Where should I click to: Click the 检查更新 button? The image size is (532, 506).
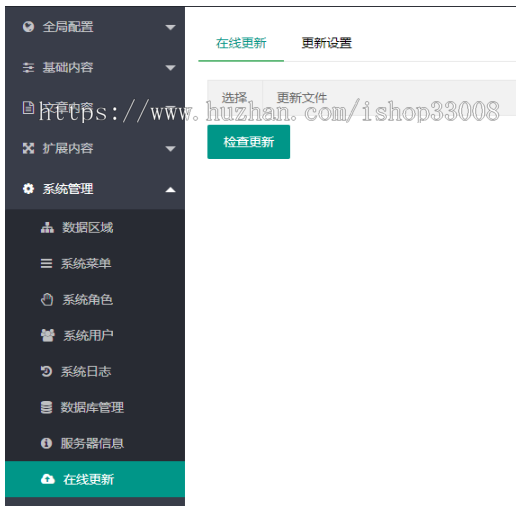249,142
